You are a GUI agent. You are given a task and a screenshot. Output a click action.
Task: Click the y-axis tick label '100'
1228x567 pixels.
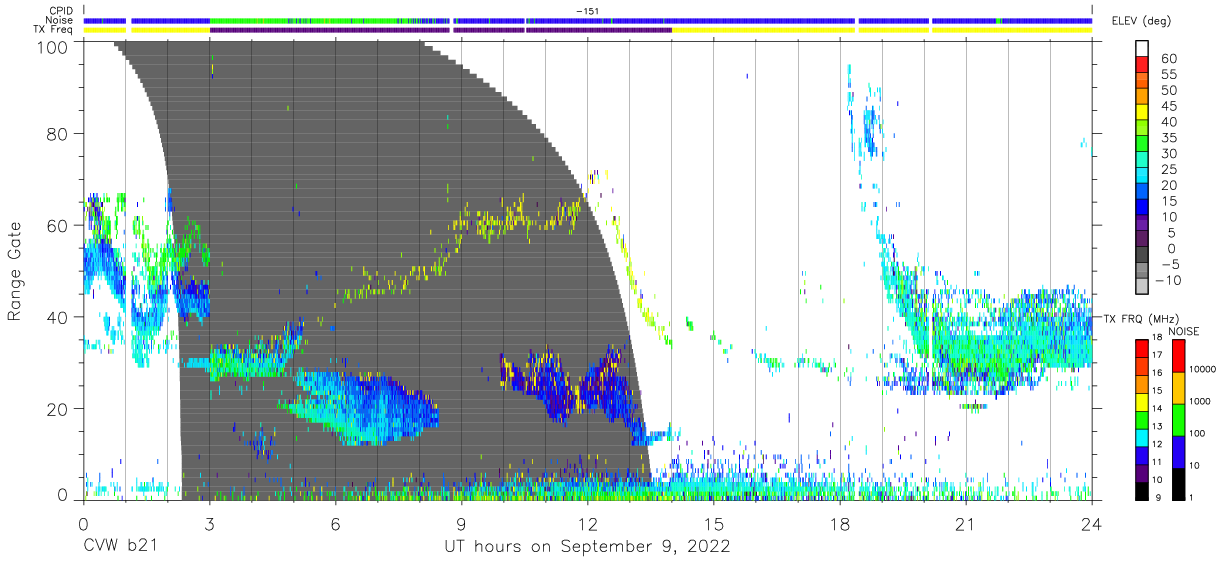[x=52, y=46]
